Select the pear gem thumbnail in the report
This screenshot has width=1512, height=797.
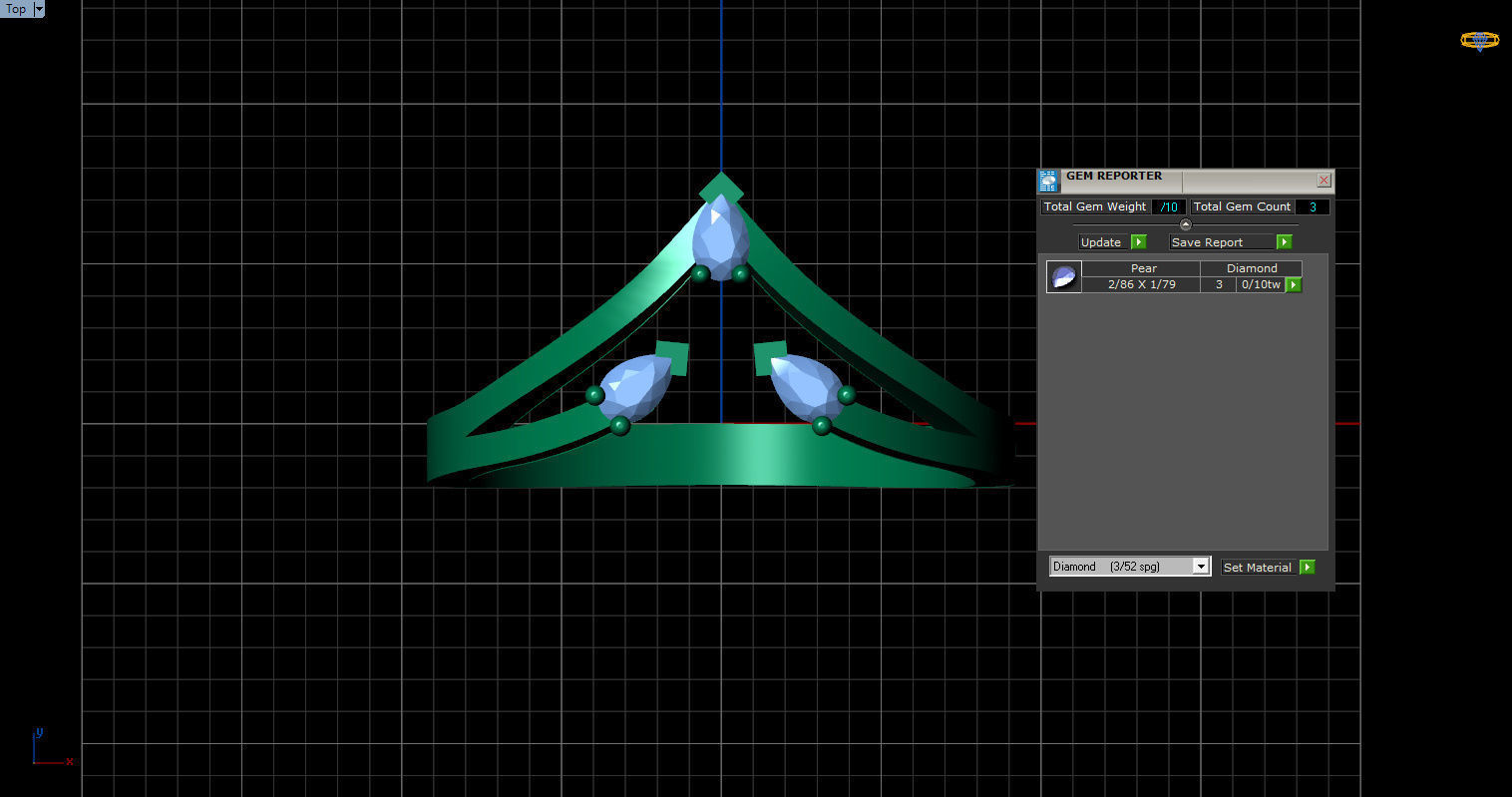pyautogui.click(x=1063, y=276)
